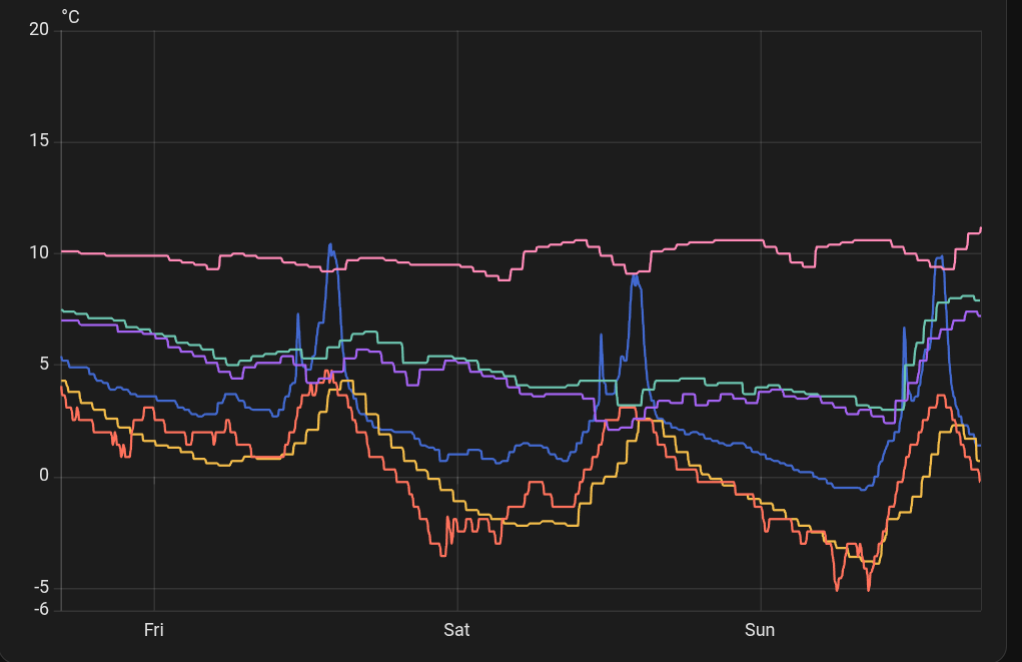Click the blue line's tall peak on Sunday
1022x662 pixels.
pyautogui.click(x=939, y=257)
